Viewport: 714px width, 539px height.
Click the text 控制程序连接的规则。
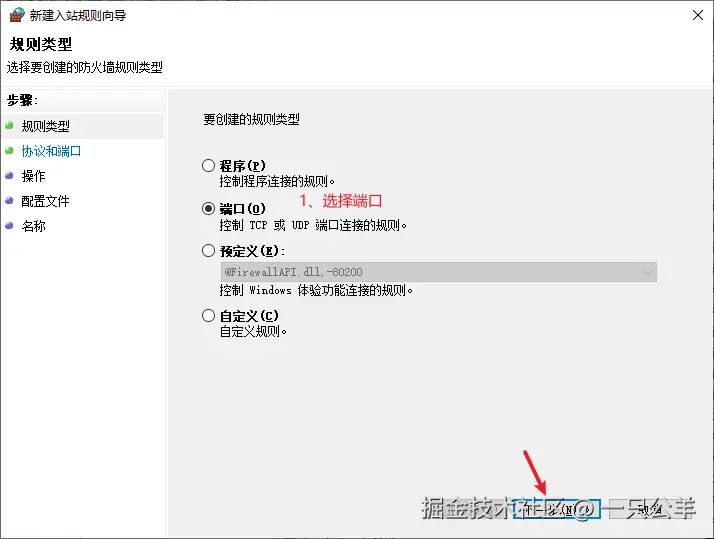[277, 182]
